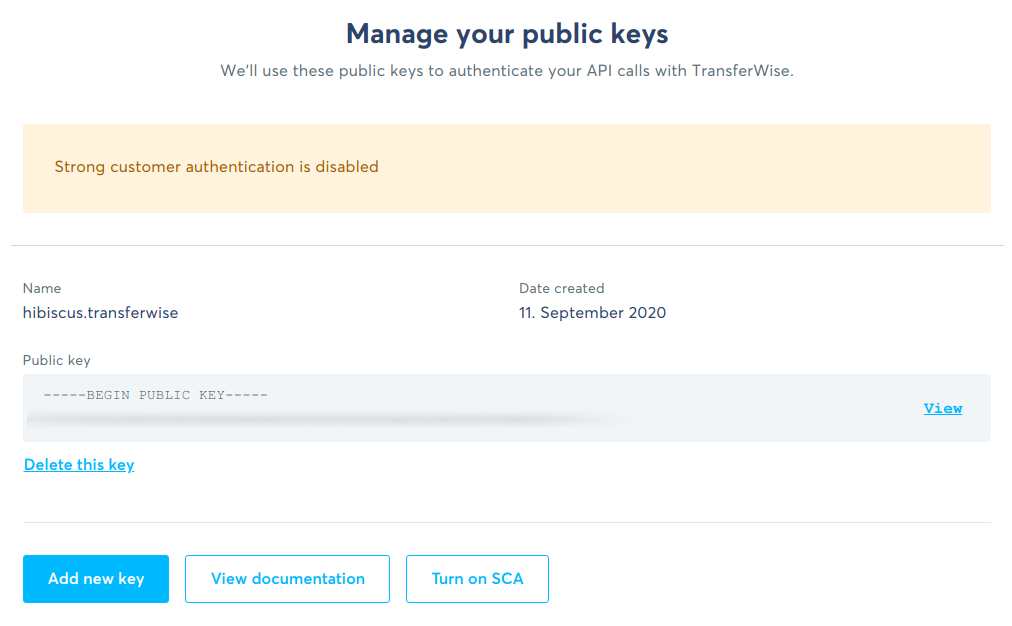Click the divider line above Add new key
Viewport: 1012px width, 626px height.
[507, 522]
